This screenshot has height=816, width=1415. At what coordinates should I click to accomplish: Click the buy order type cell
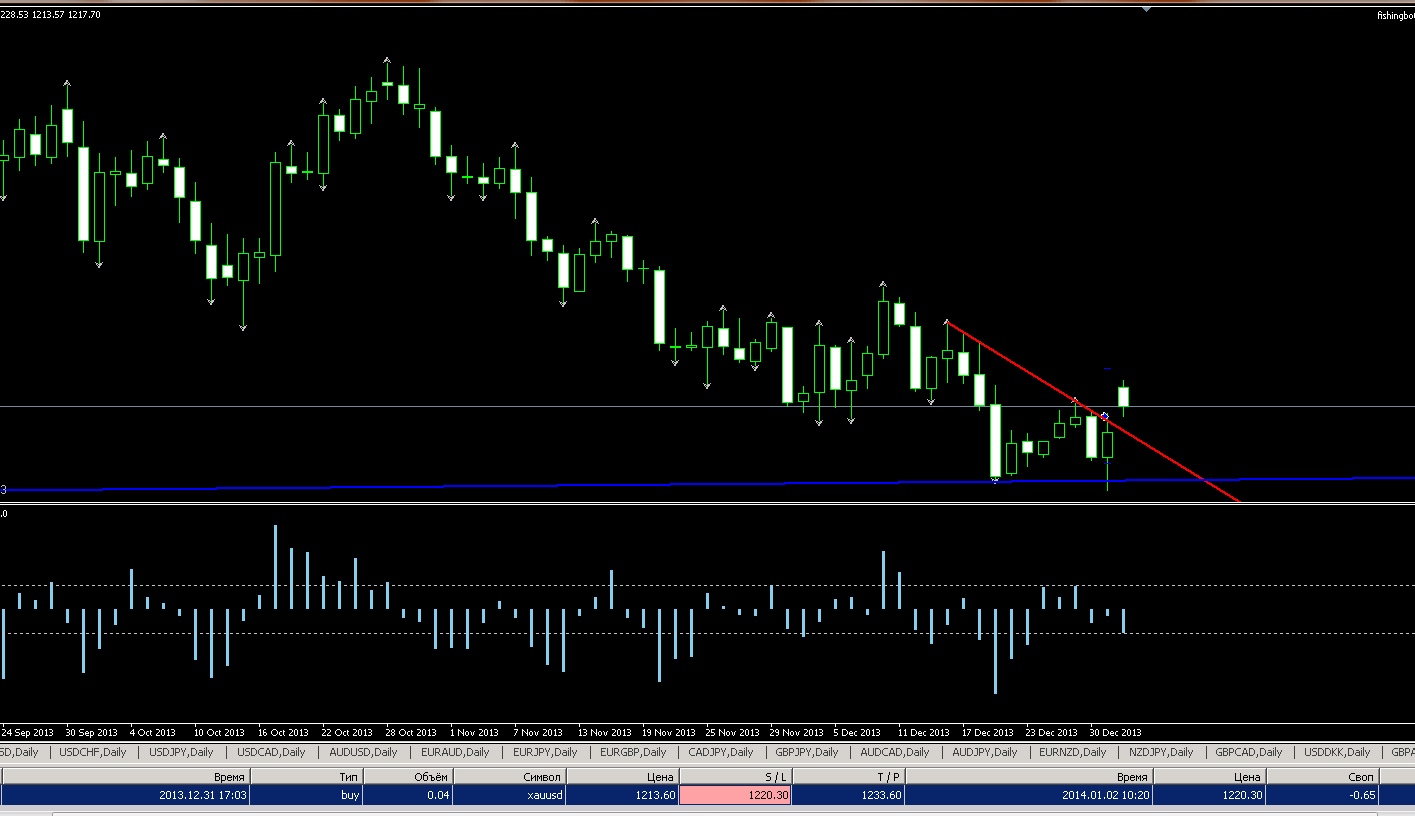click(x=306, y=796)
